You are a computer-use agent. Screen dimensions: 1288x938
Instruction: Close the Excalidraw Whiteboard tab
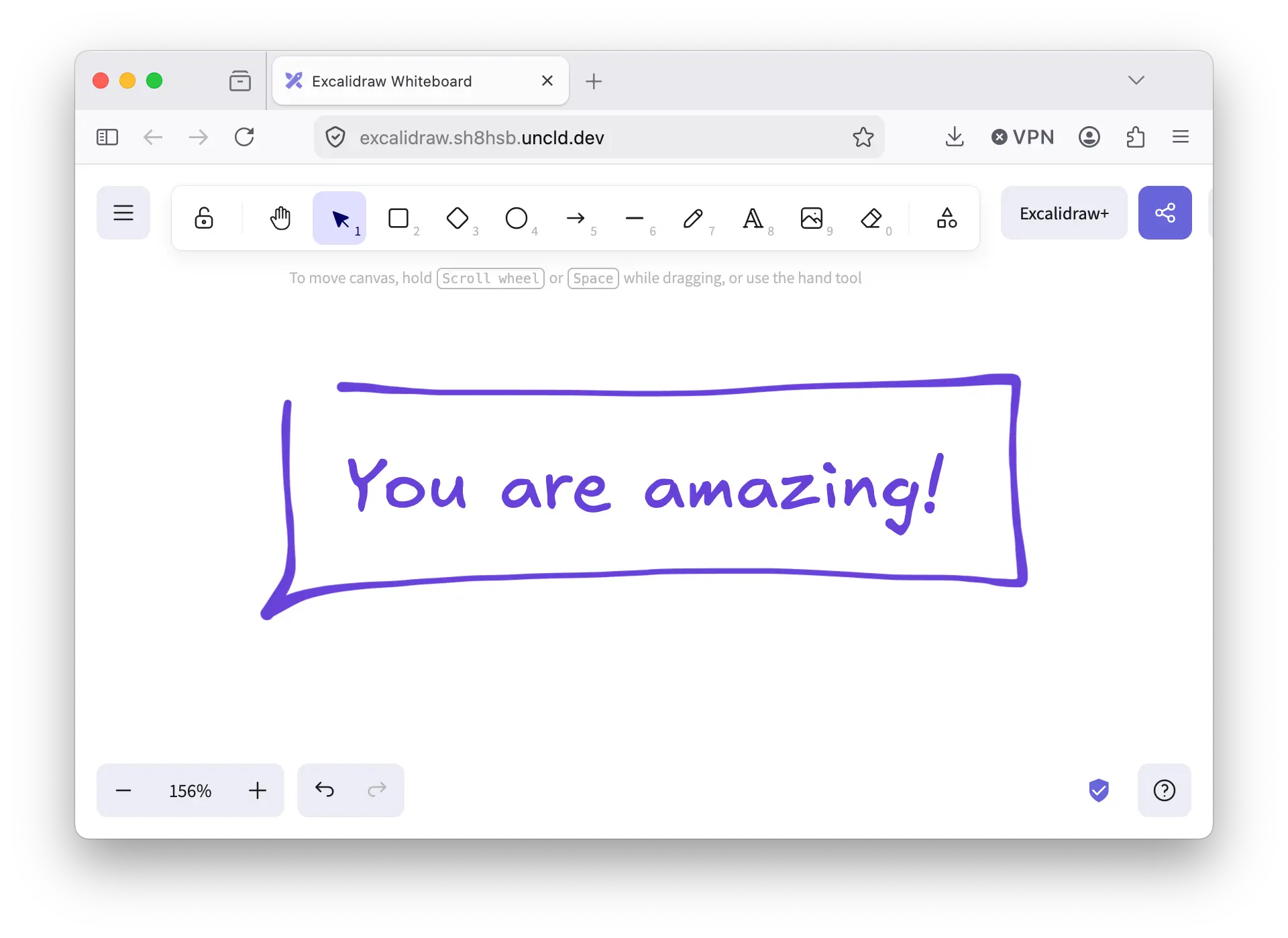(547, 81)
